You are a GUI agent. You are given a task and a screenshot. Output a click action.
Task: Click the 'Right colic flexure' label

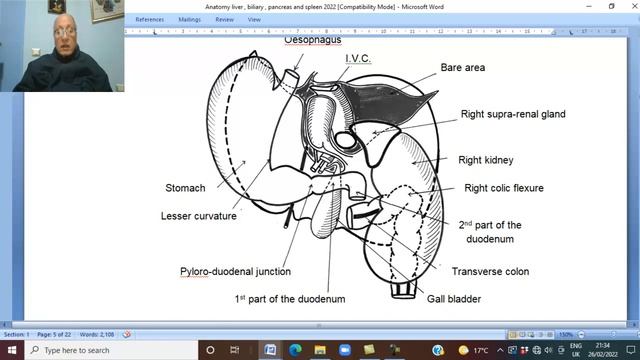coord(504,188)
